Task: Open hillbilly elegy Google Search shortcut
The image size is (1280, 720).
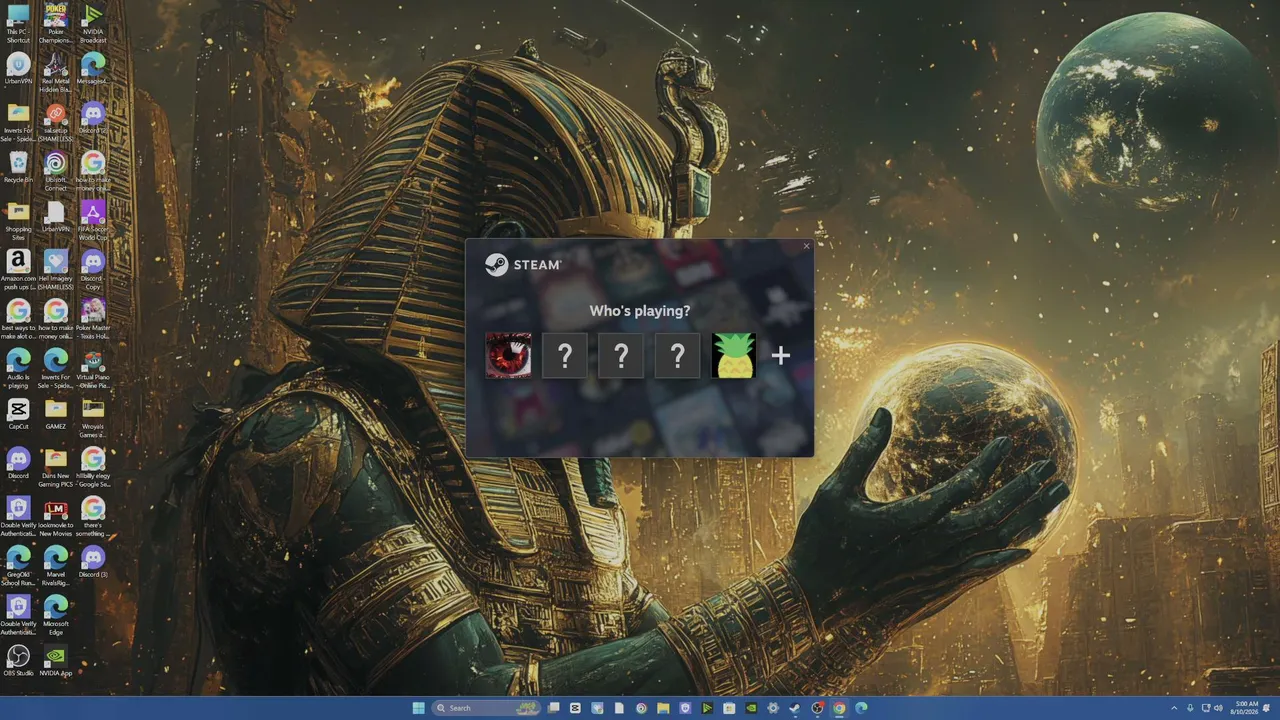Action: 93,467
